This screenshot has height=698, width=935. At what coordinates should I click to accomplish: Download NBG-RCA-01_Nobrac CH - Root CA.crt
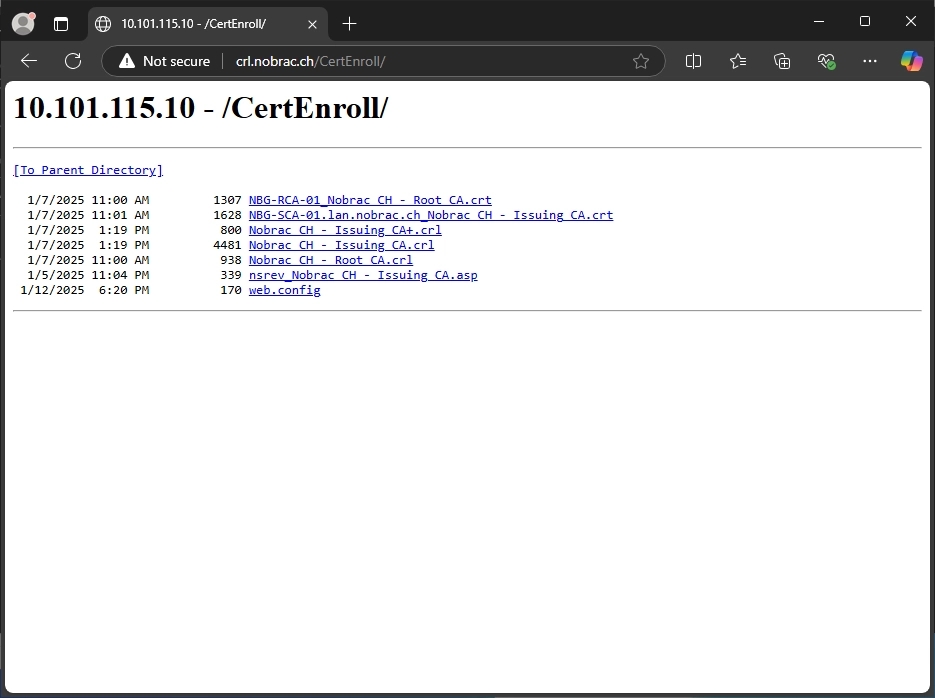(370, 200)
